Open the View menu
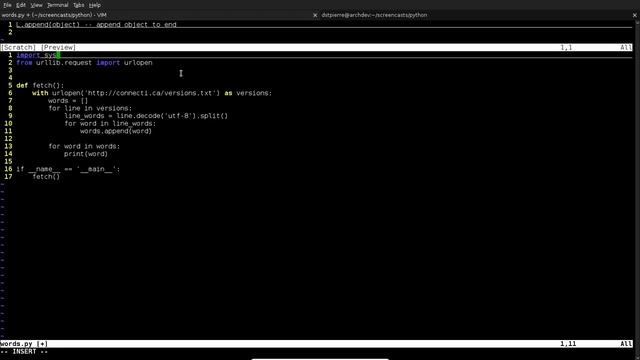 36,5
